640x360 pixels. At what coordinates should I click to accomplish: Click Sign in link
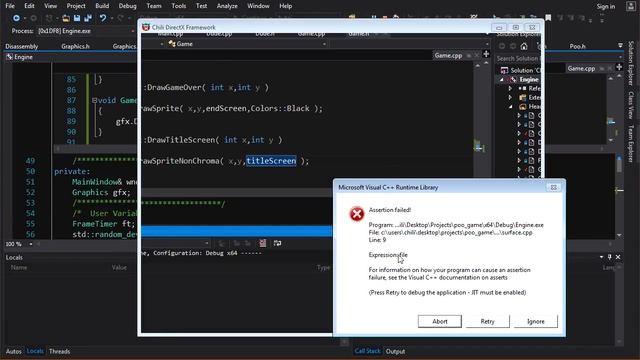tap(606, 7)
